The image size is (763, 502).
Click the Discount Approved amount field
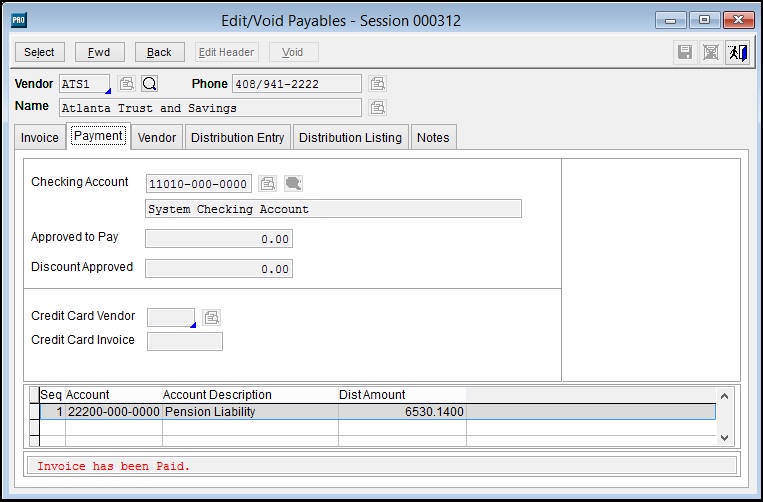click(219, 269)
